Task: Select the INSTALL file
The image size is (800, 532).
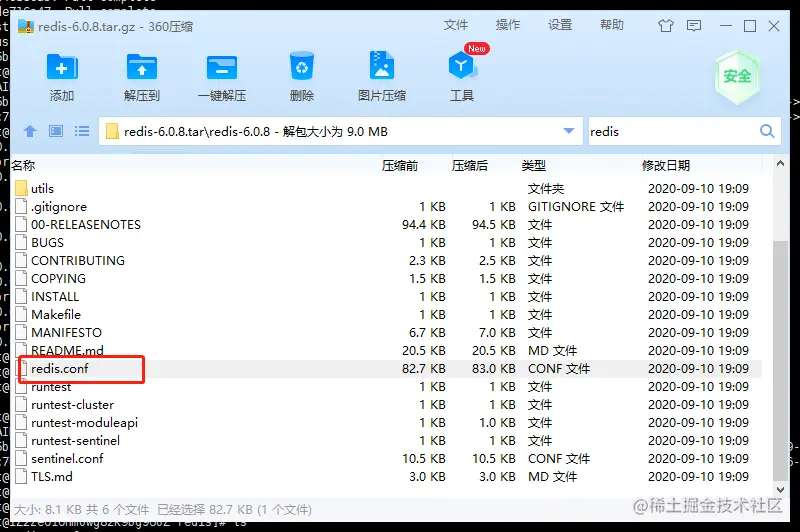Action: coord(55,296)
